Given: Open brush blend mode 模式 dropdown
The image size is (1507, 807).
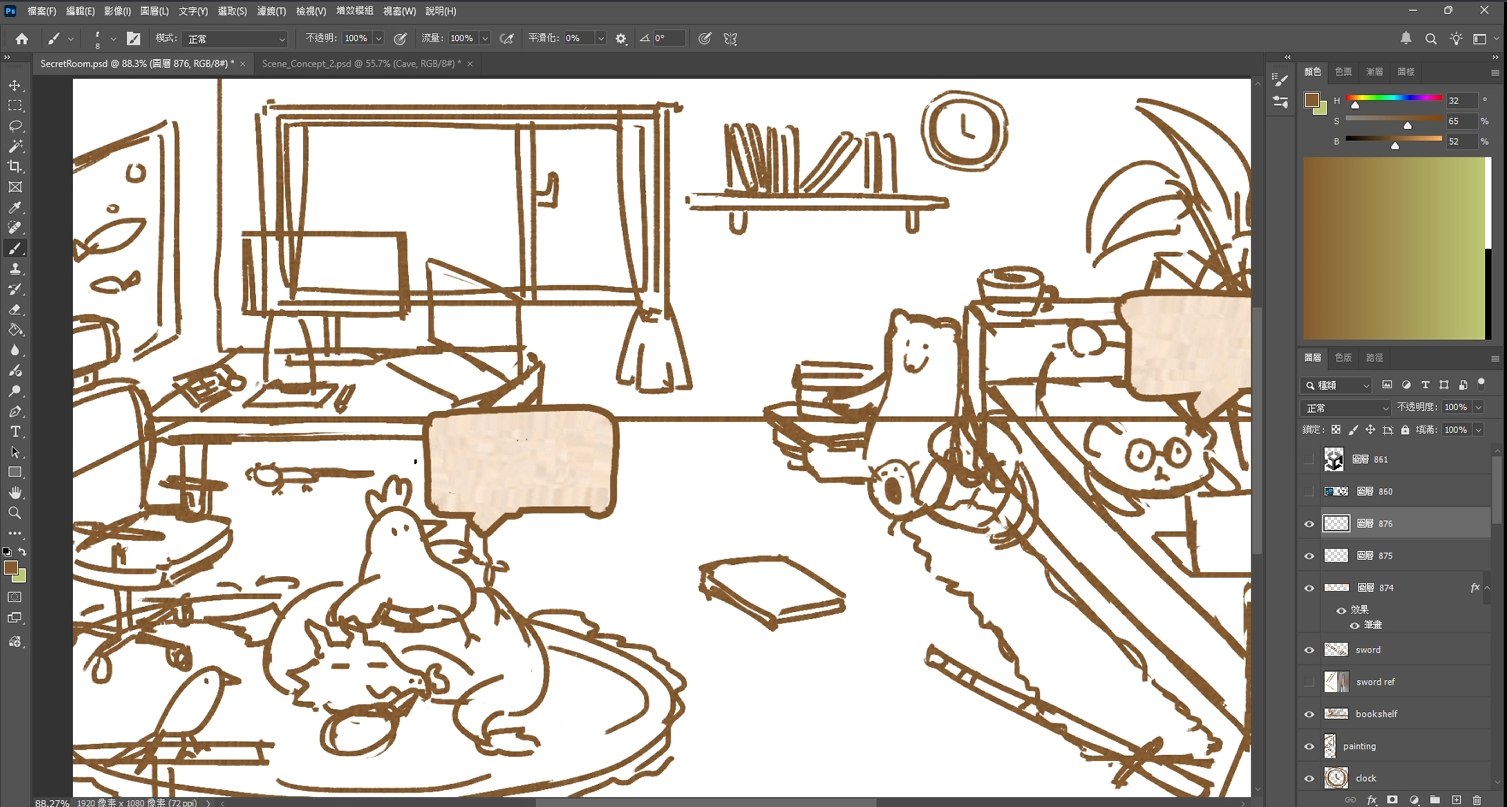Looking at the screenshot, I should coord(235,39).
